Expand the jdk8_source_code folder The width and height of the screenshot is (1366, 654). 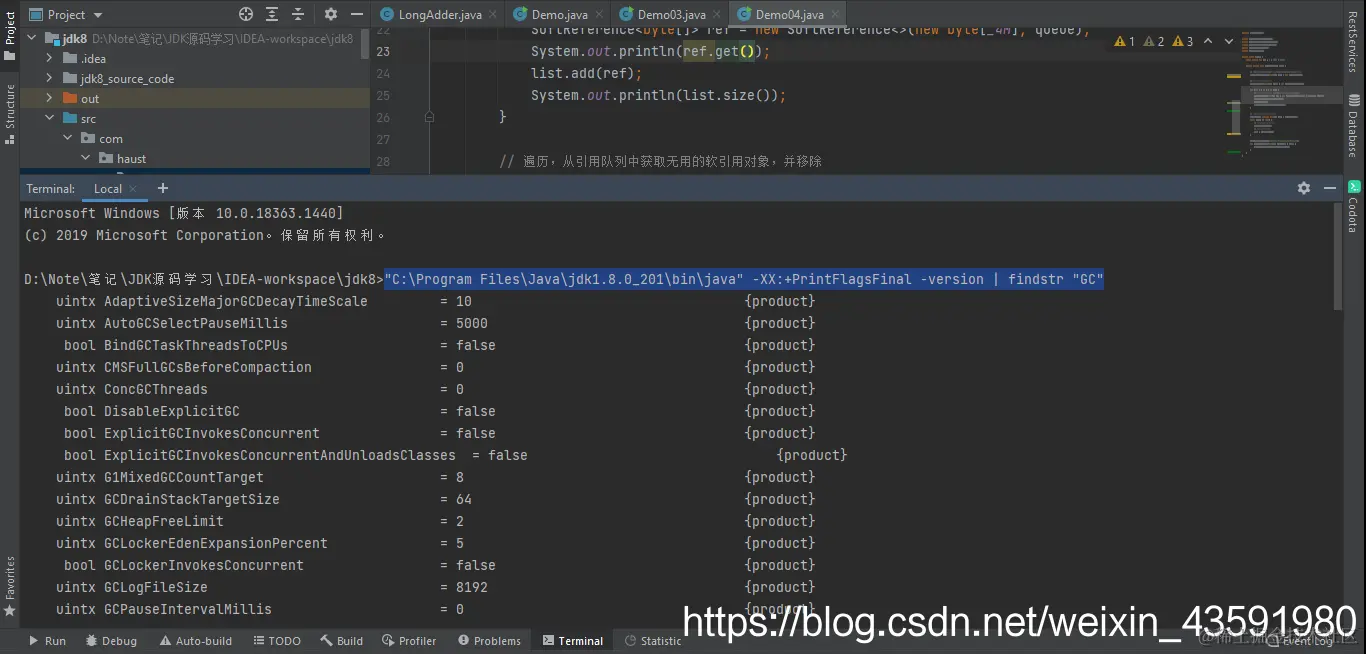(x=49, y=78)
